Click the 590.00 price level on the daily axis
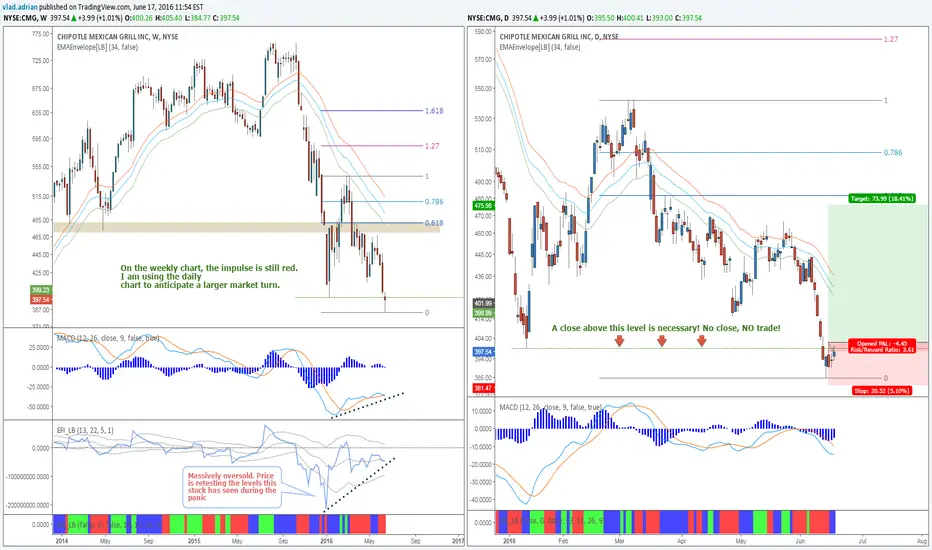Image resolution: width=932 pixels, height=550 pixels. coord(483,31)
